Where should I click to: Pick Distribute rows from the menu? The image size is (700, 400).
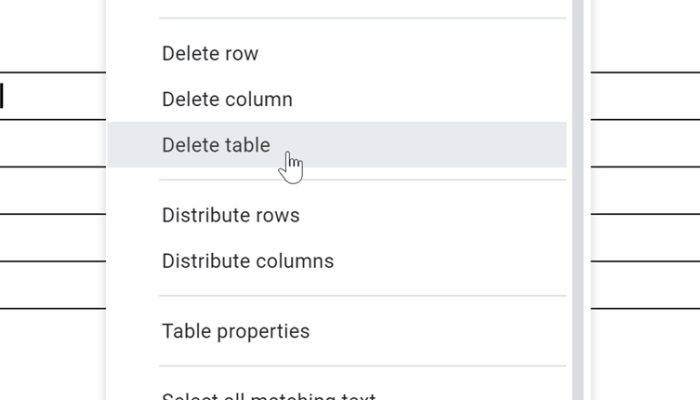[x=230, y=216]
